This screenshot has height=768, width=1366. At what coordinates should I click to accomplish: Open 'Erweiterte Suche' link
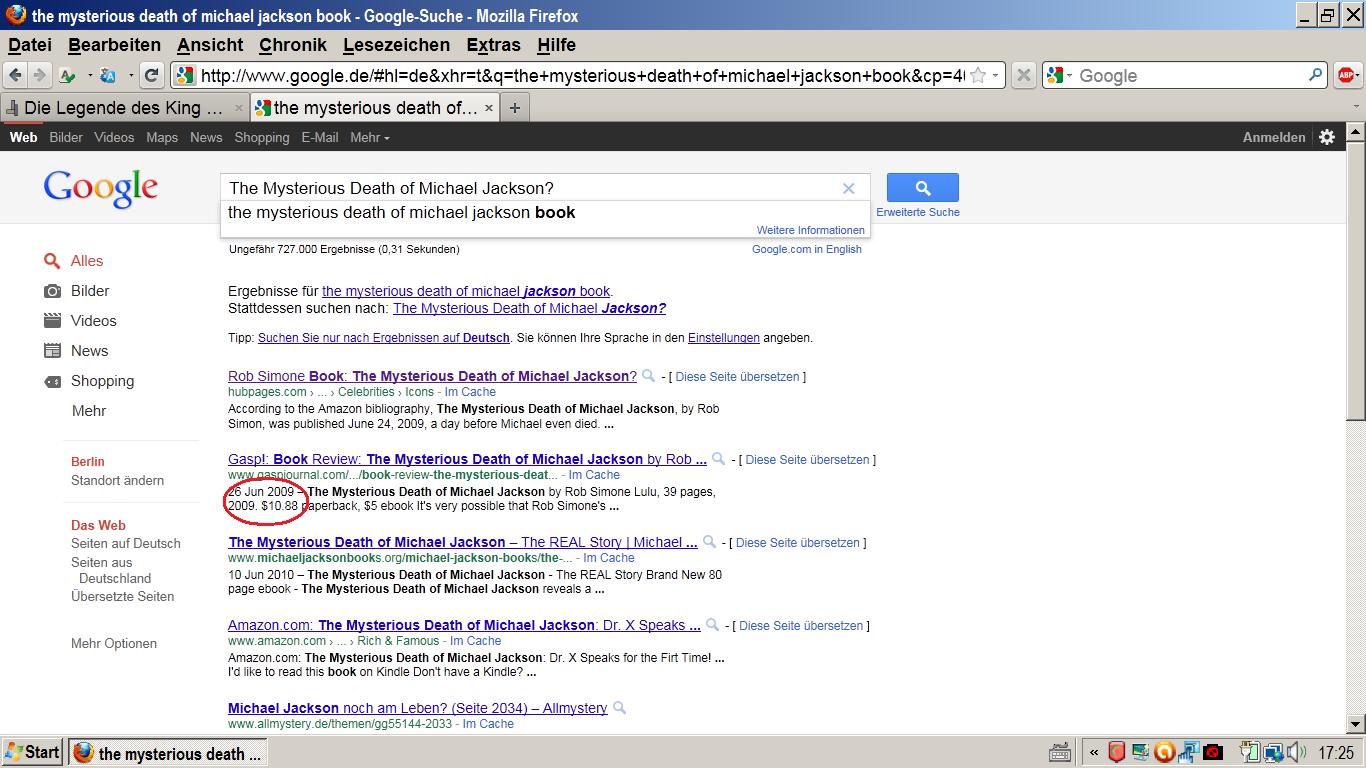tap(918, 212)
